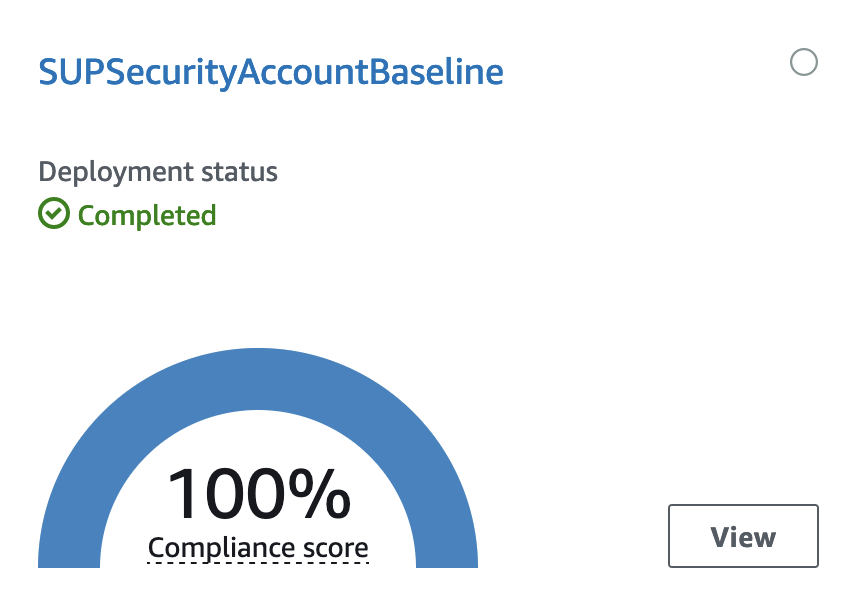Screen dimensions: 852x608
Task: Click the green Completed deployment indicator
Action: click(127, 214)
